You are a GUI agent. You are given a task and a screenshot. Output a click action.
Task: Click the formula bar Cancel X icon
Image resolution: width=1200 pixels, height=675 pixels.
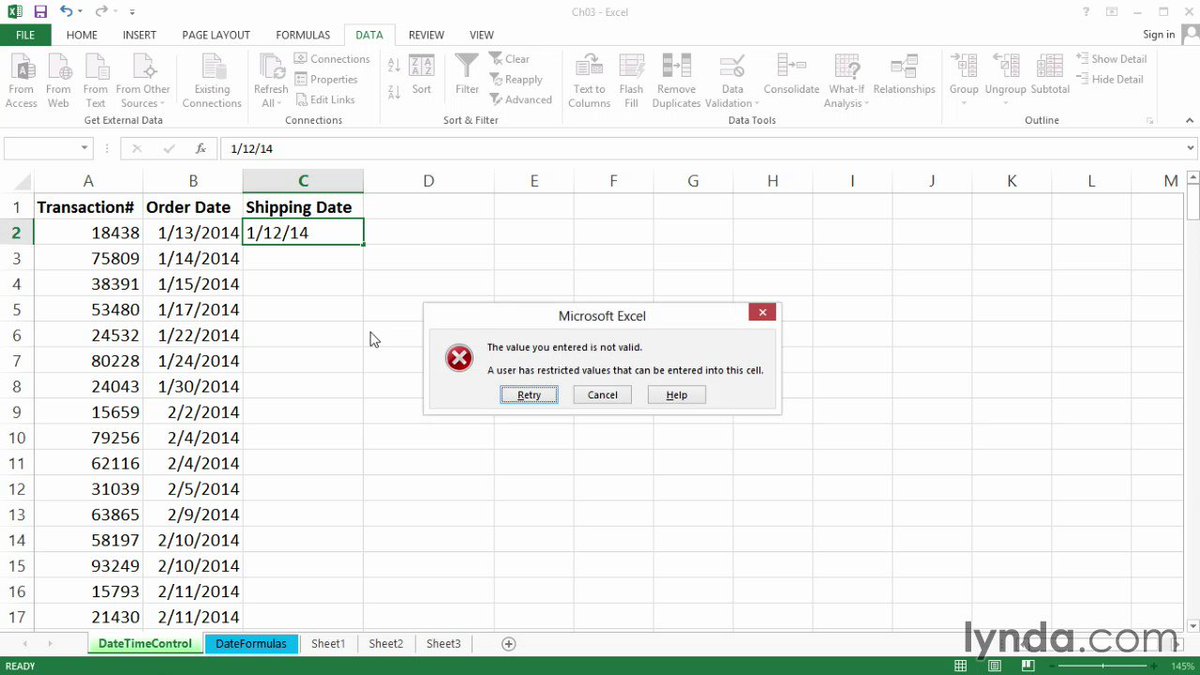[x=137, y=148]
